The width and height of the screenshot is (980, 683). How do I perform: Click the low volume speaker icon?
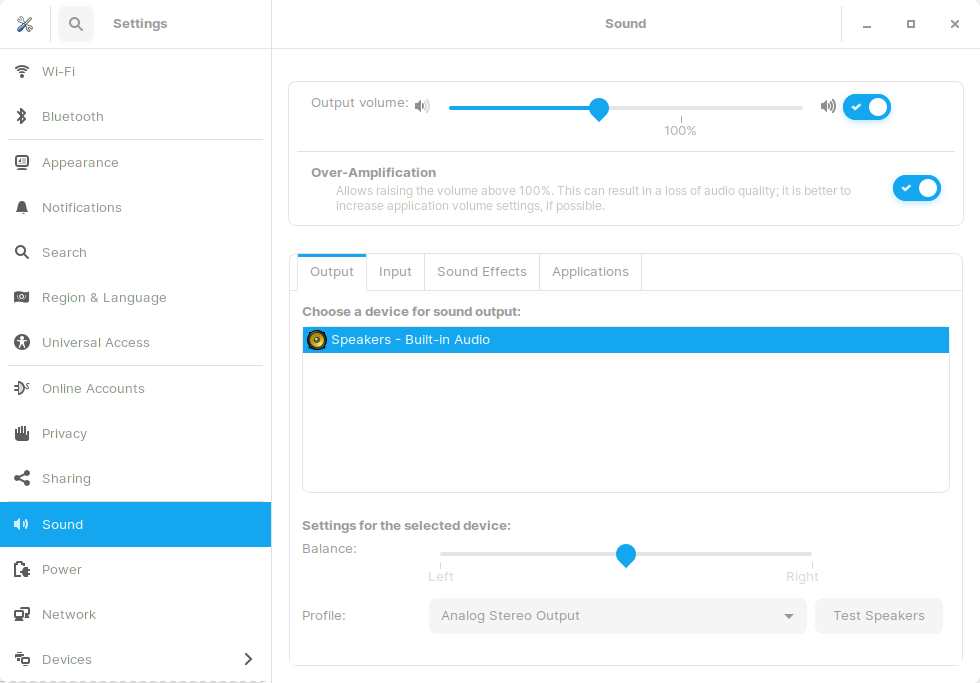coord(422,106)
